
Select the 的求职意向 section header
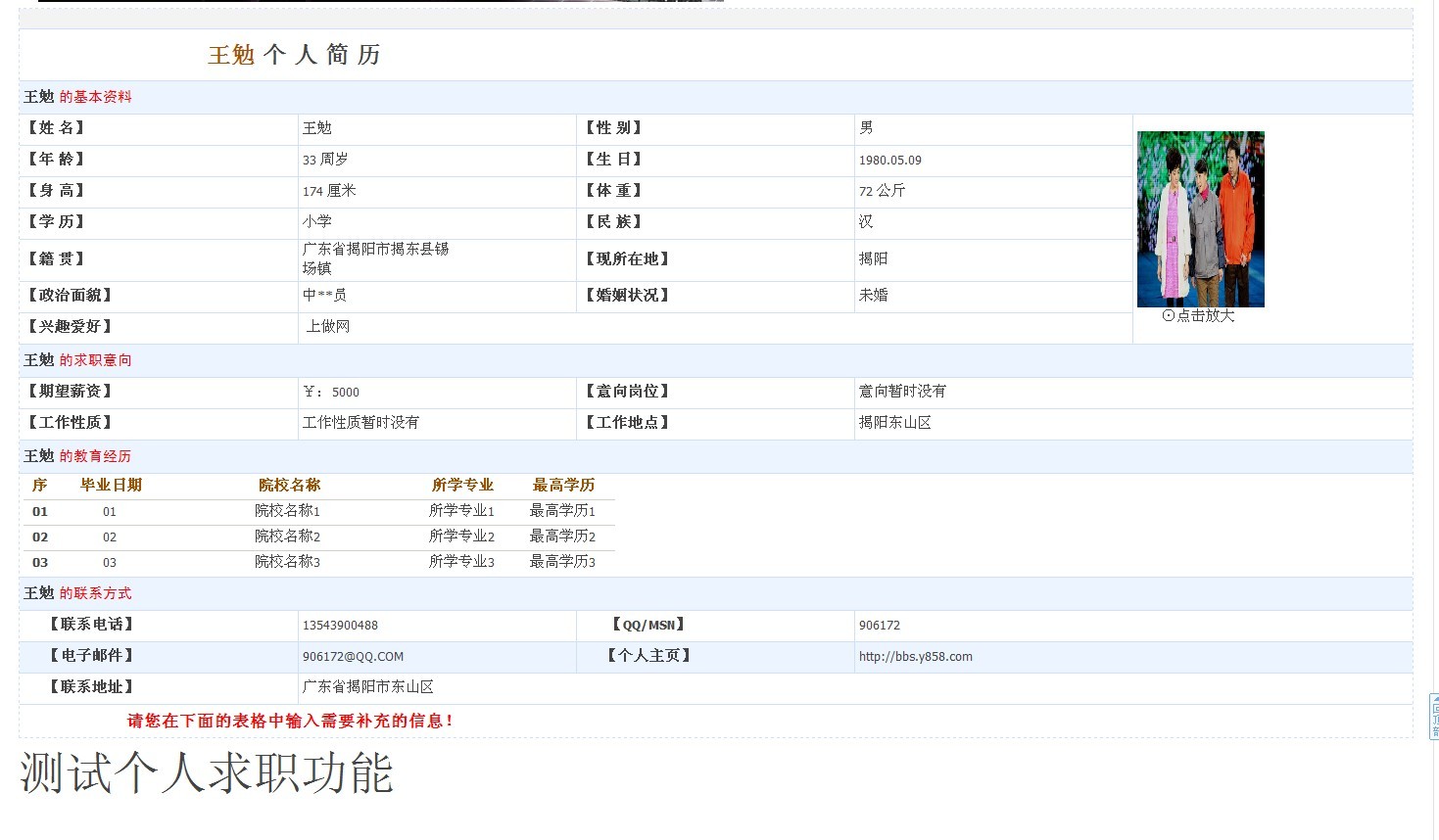(95, 360)
